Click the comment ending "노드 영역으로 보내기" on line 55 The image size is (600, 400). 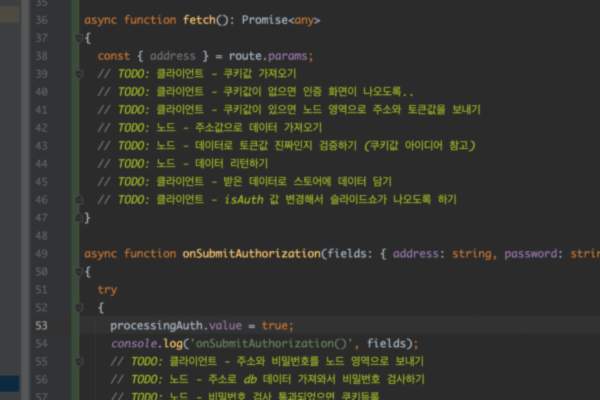coord(297,362)
